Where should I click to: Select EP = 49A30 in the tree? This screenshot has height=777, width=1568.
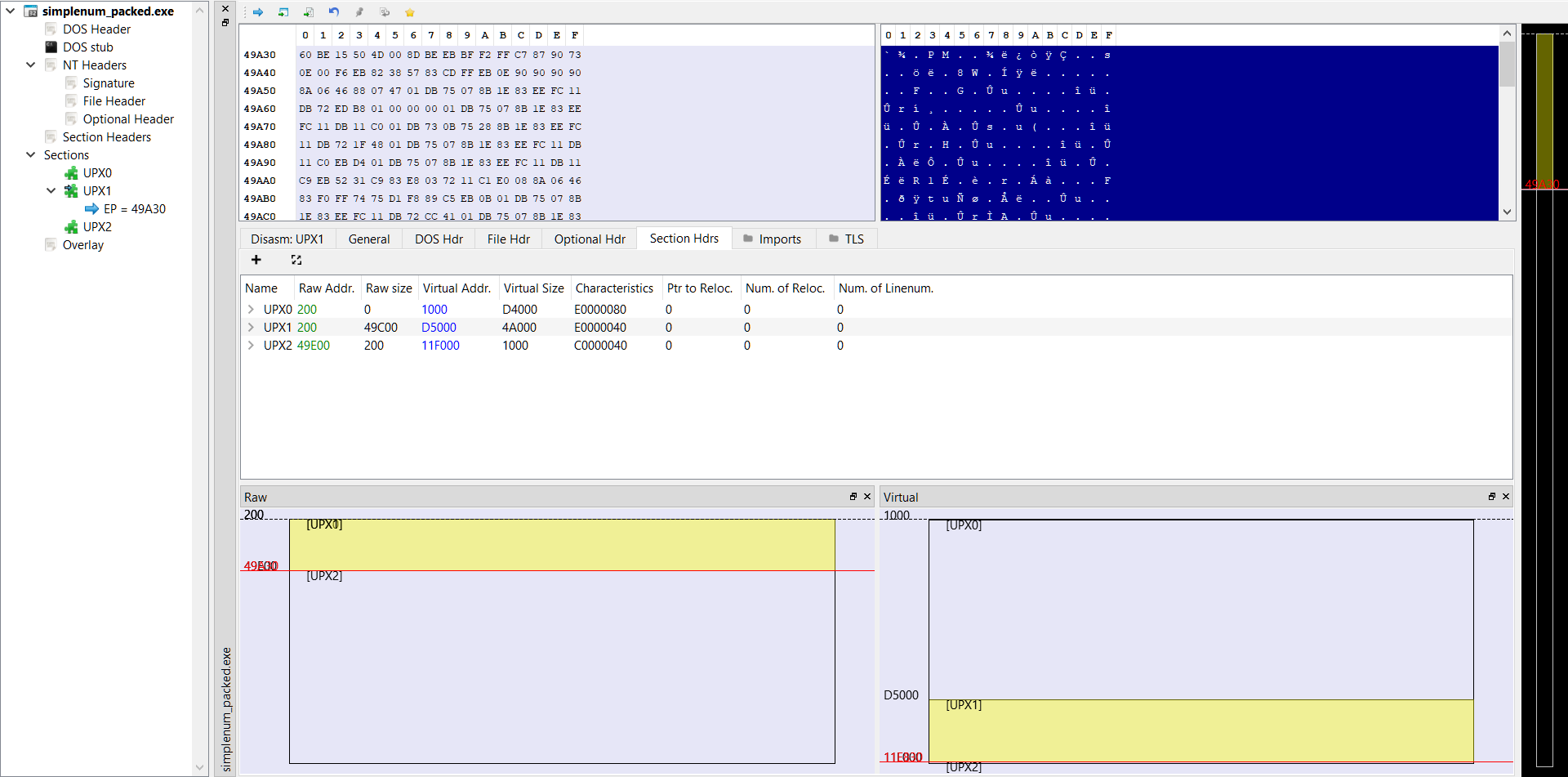click(133, 208)
